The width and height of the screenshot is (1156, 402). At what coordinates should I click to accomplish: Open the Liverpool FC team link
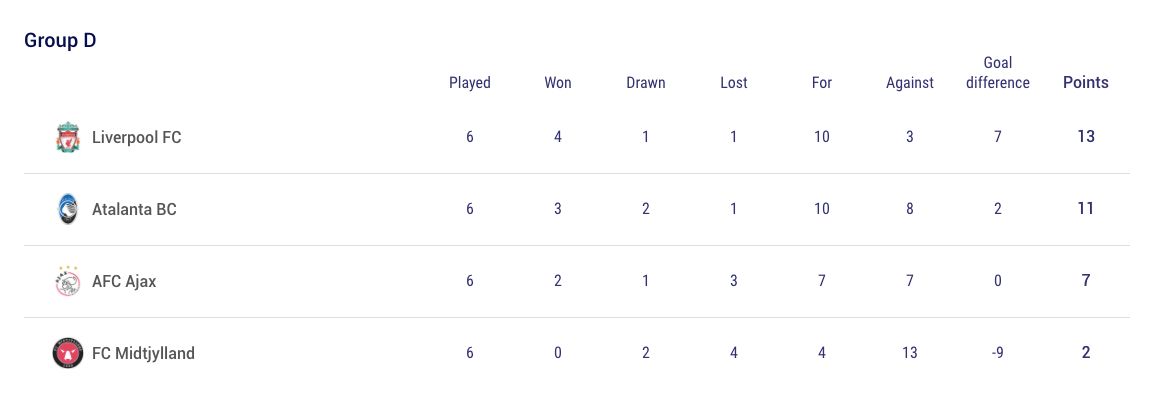136,137
